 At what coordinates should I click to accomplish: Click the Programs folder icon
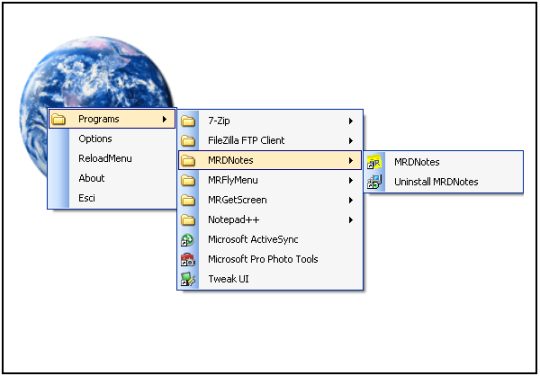(x=59, y=119)
